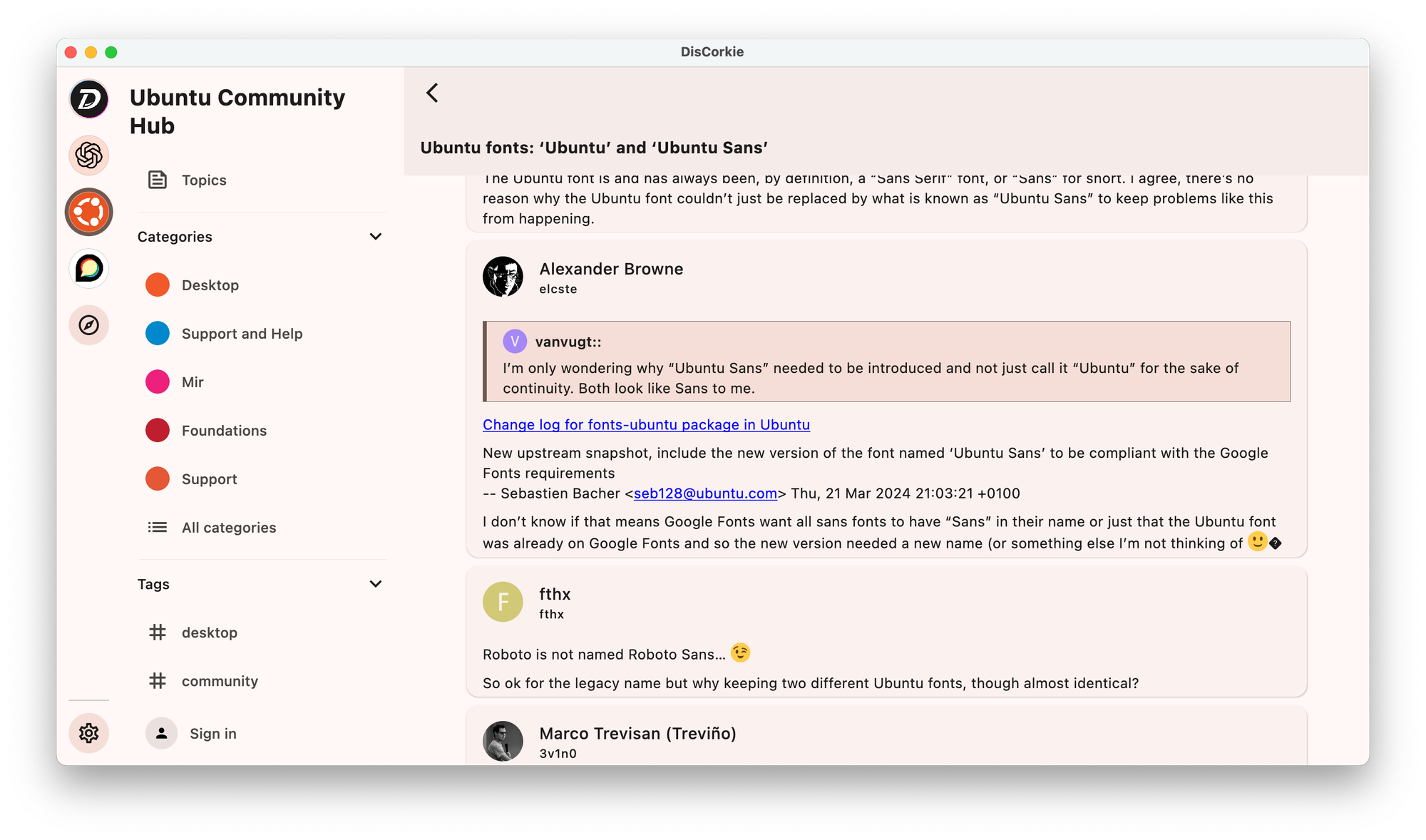
Task: Go back using the arrow icon
Action: click(431, 93)
